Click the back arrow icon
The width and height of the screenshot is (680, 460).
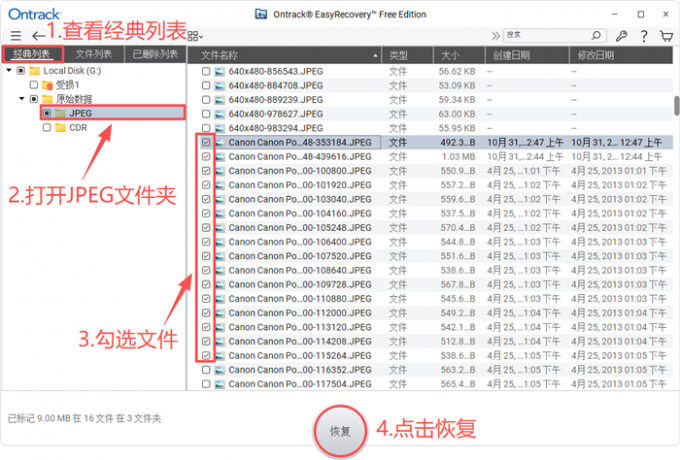tap(38, 36)
